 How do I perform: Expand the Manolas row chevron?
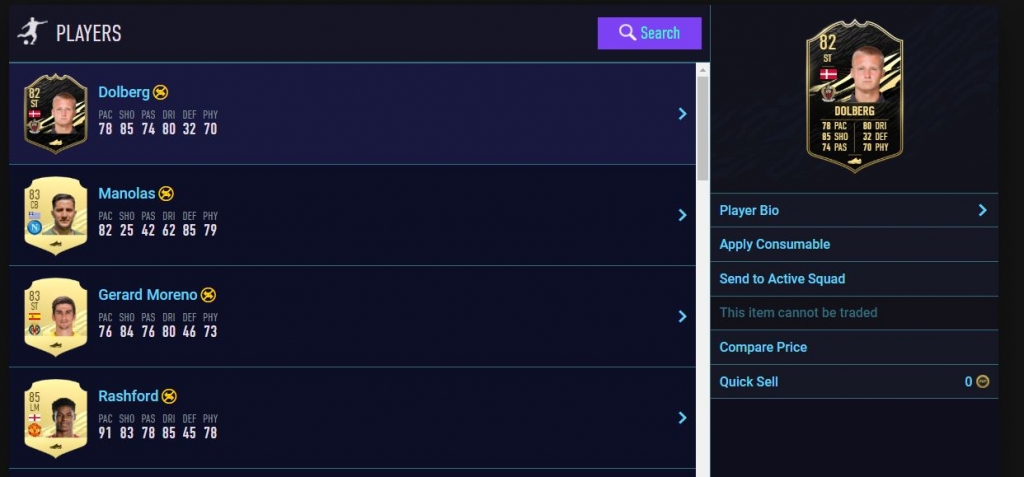(x=682, y=215)
